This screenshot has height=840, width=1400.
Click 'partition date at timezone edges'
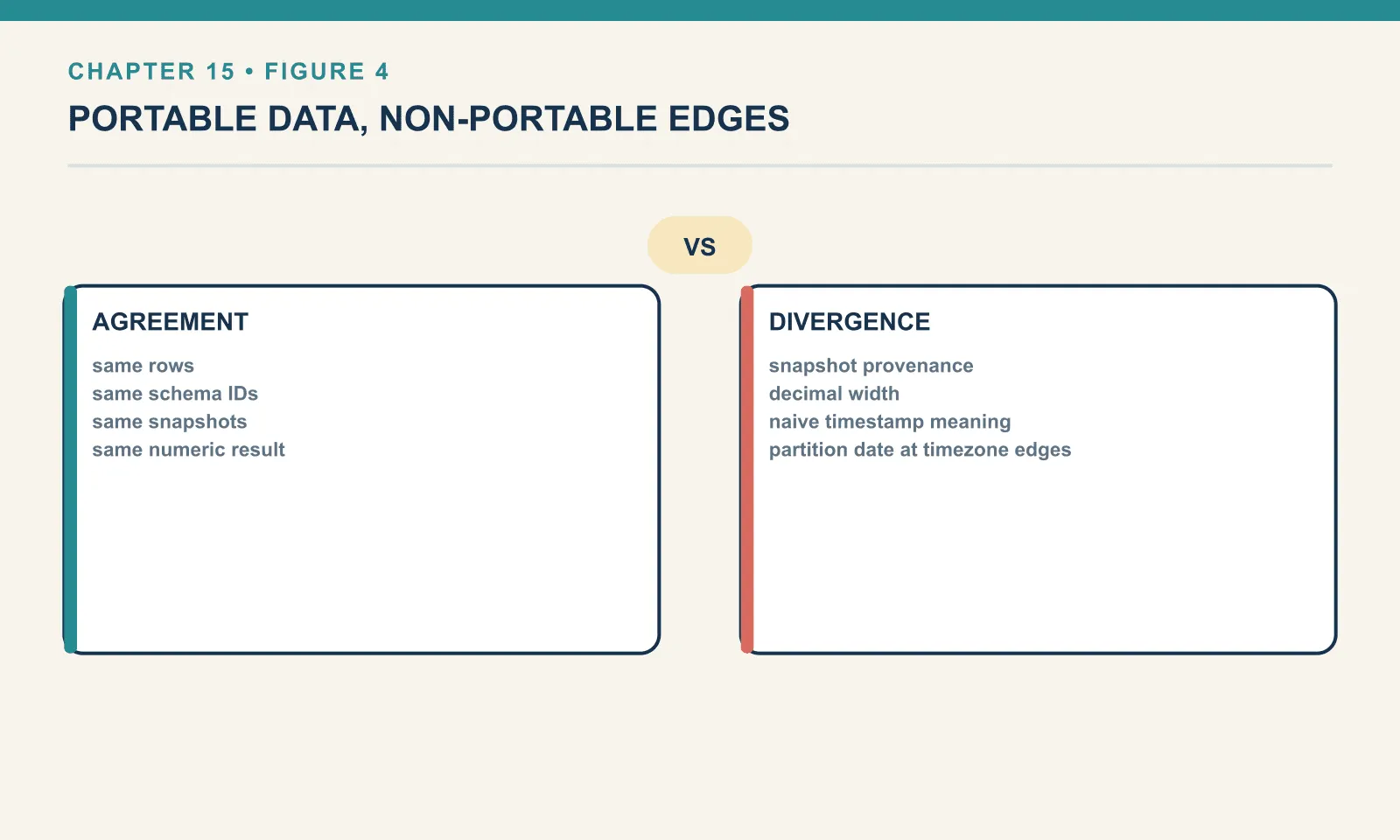tap(920, 450)
